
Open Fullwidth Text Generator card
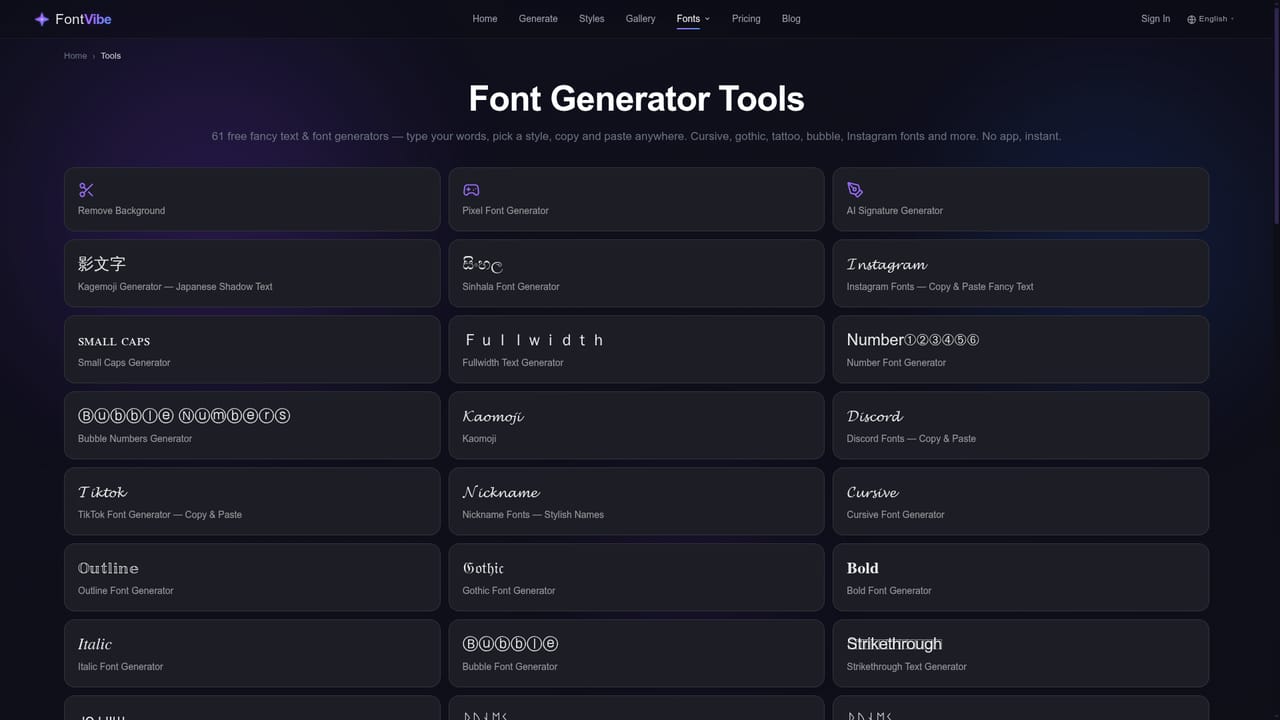636,350
